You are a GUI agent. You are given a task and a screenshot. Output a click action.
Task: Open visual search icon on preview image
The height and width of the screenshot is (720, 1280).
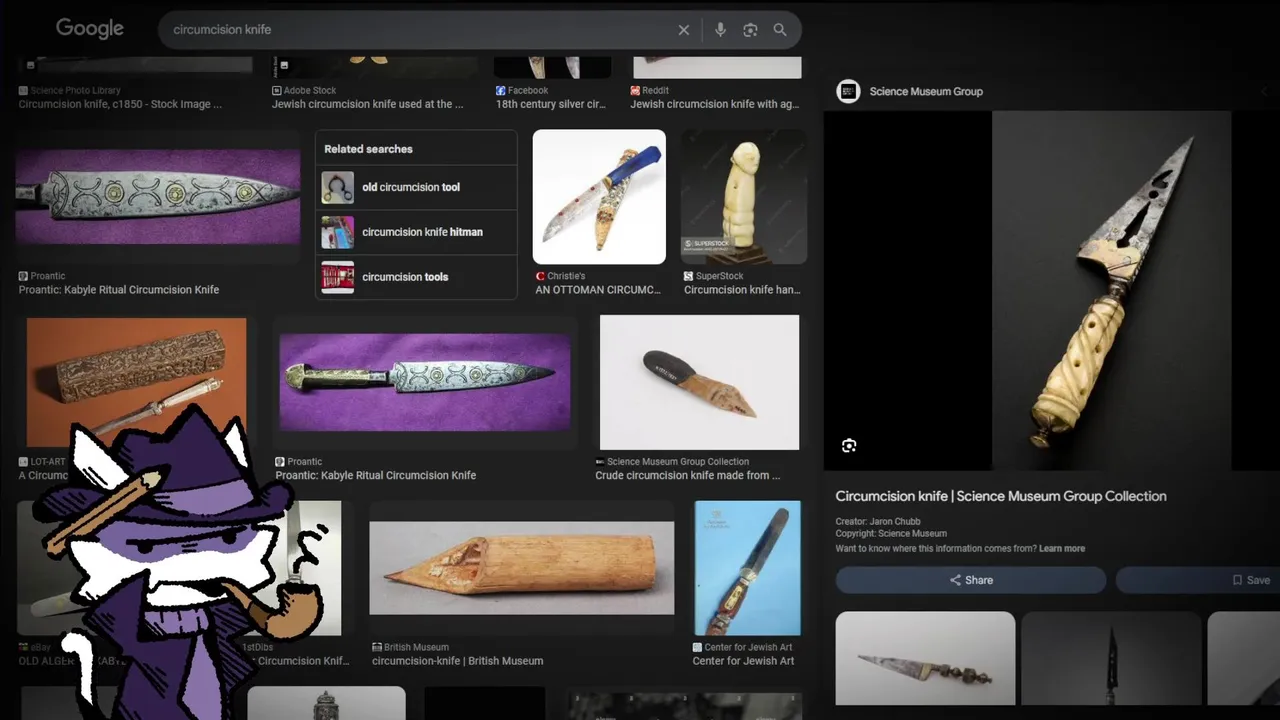coord(849,446)
